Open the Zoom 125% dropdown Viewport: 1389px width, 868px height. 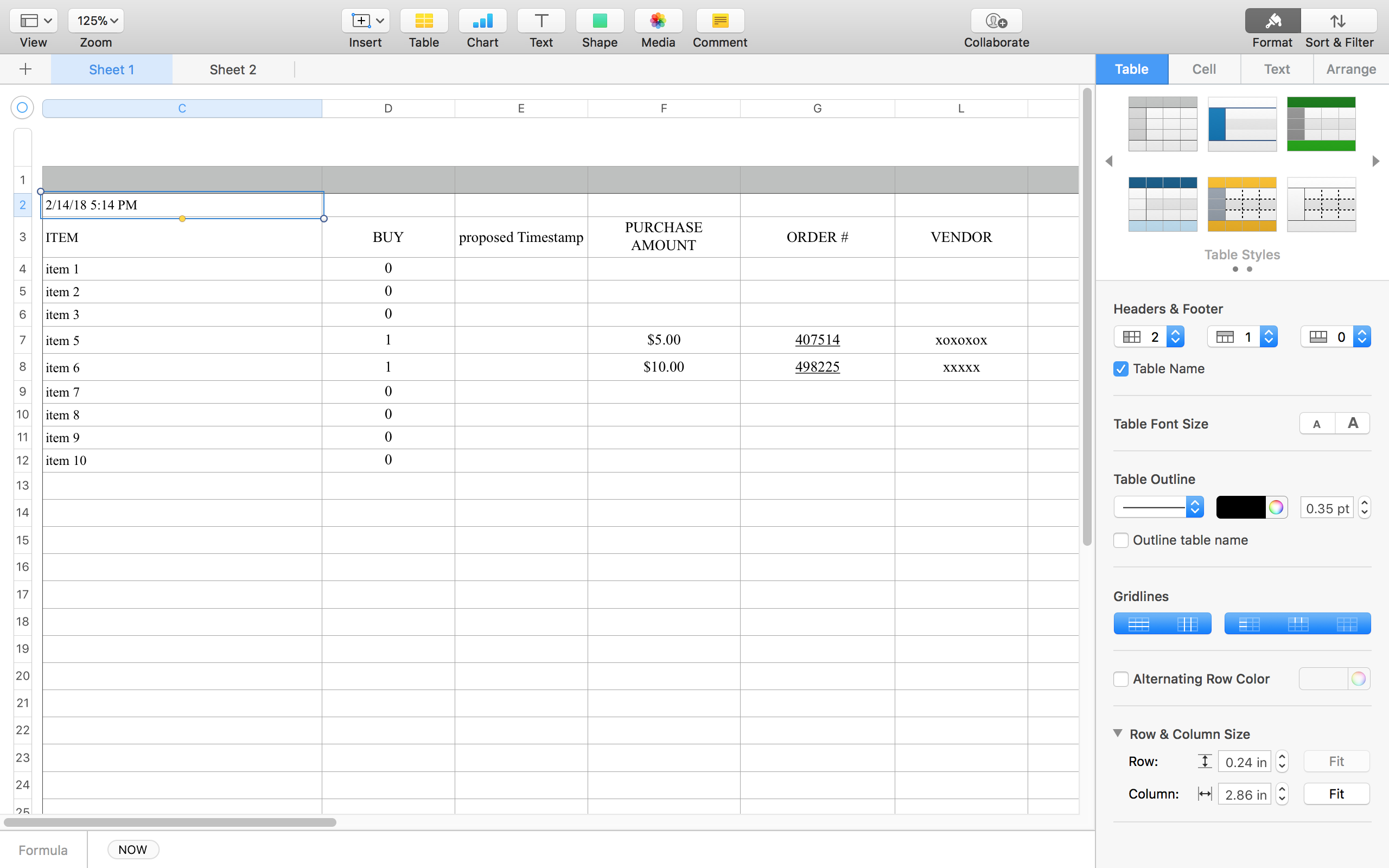click(96, 21)
